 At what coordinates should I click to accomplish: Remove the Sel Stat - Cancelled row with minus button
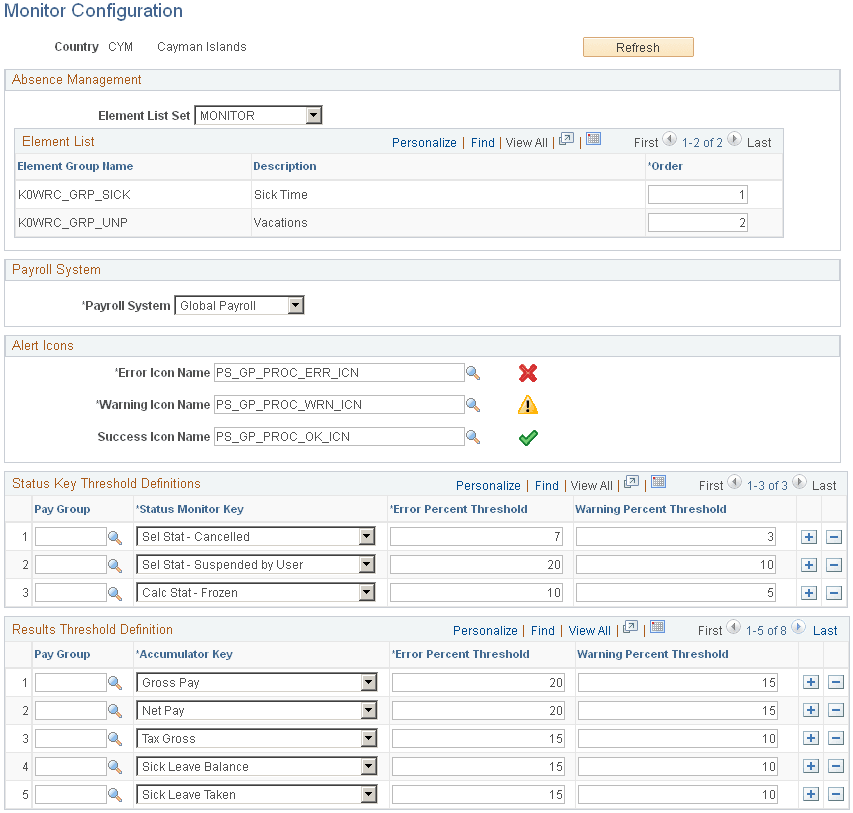(834, 537)
